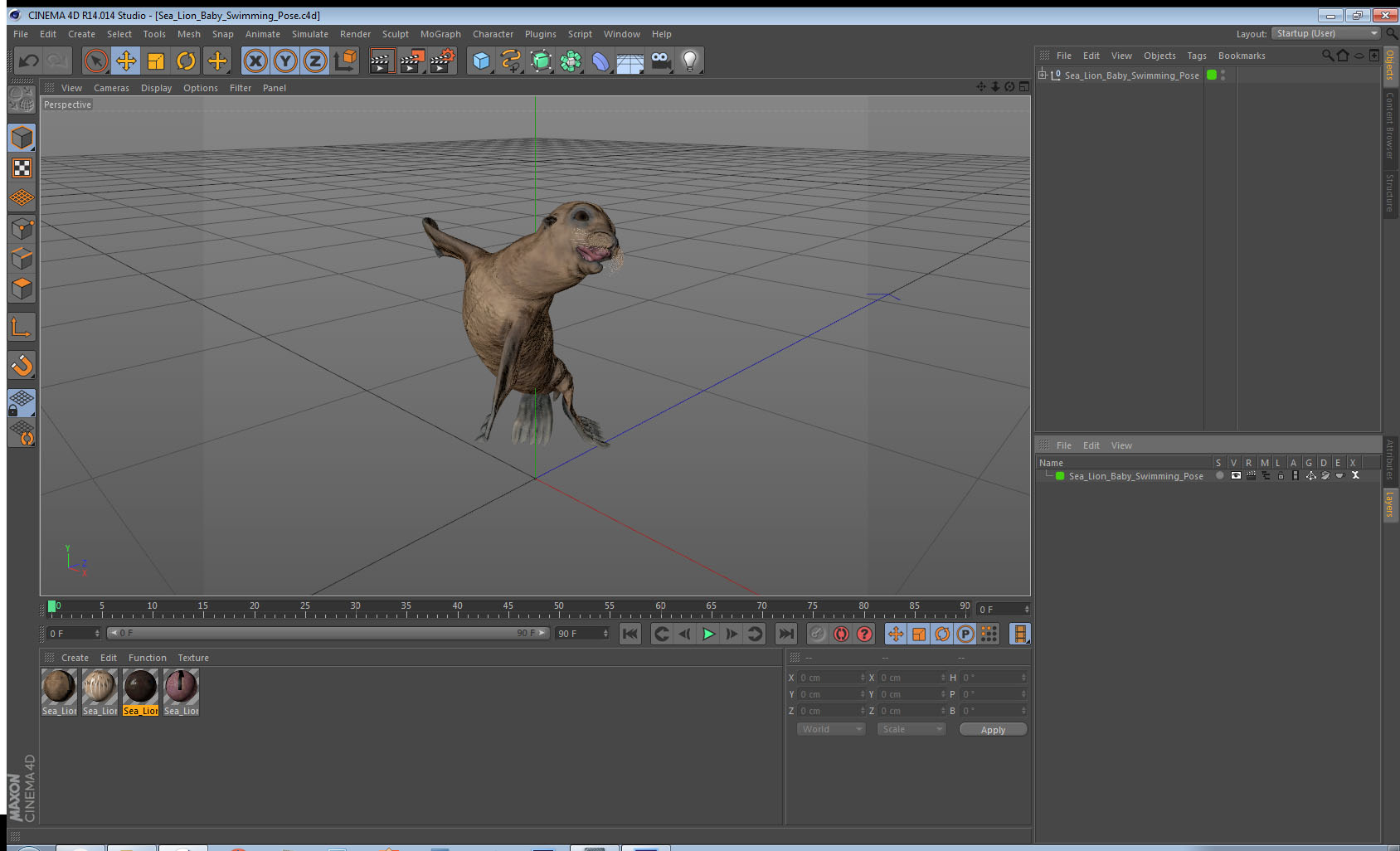Toggle the coordinate system icon
This screenshot has height=851, width=1400.
click(x=345, y=61)
